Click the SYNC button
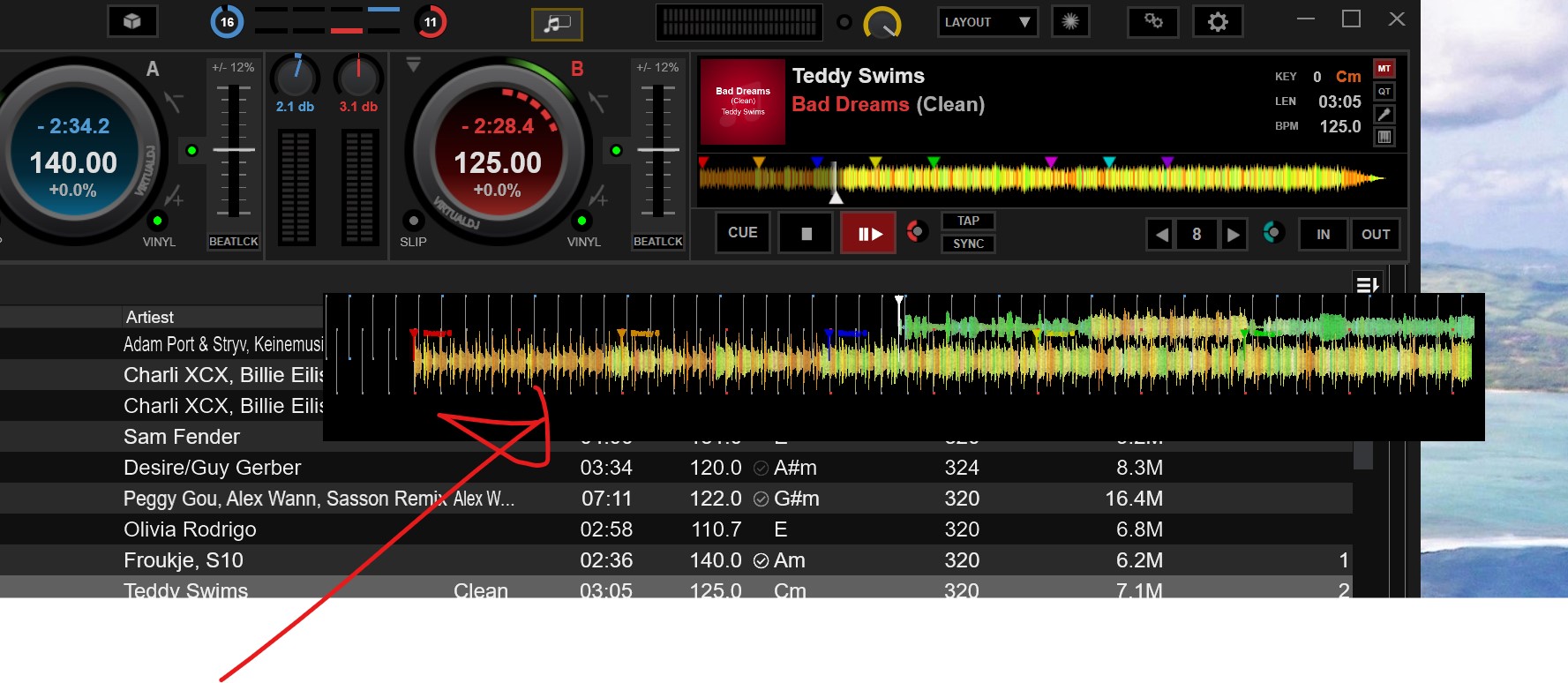The height and width of the screenshot is (683, 1568). click(x=968, y=244)
